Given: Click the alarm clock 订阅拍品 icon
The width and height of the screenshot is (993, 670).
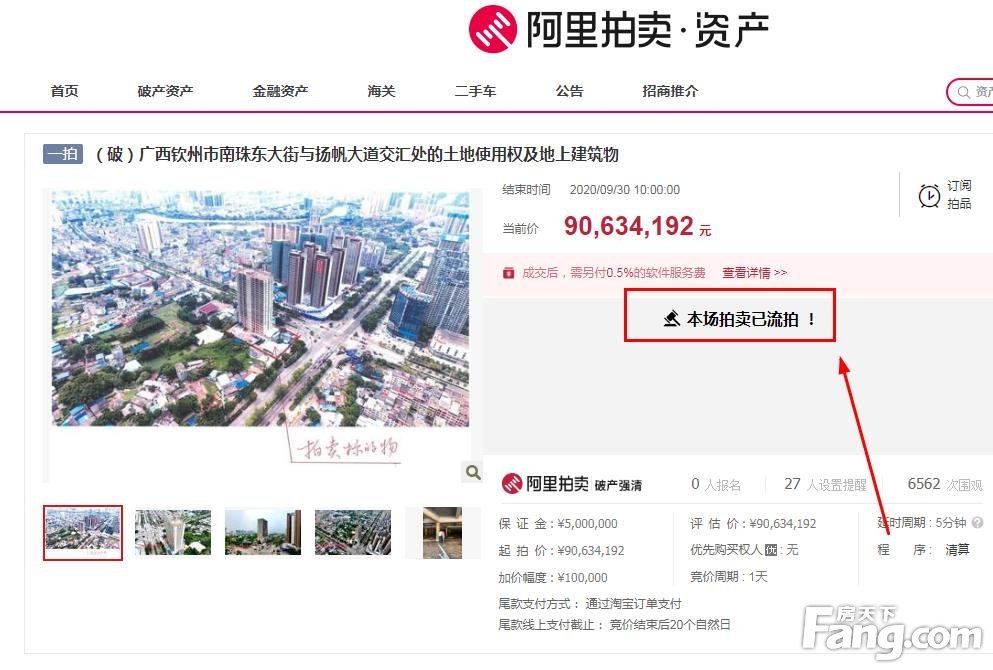Looking at the screenshot, I should pyautogui.click(x=929, y=196).
